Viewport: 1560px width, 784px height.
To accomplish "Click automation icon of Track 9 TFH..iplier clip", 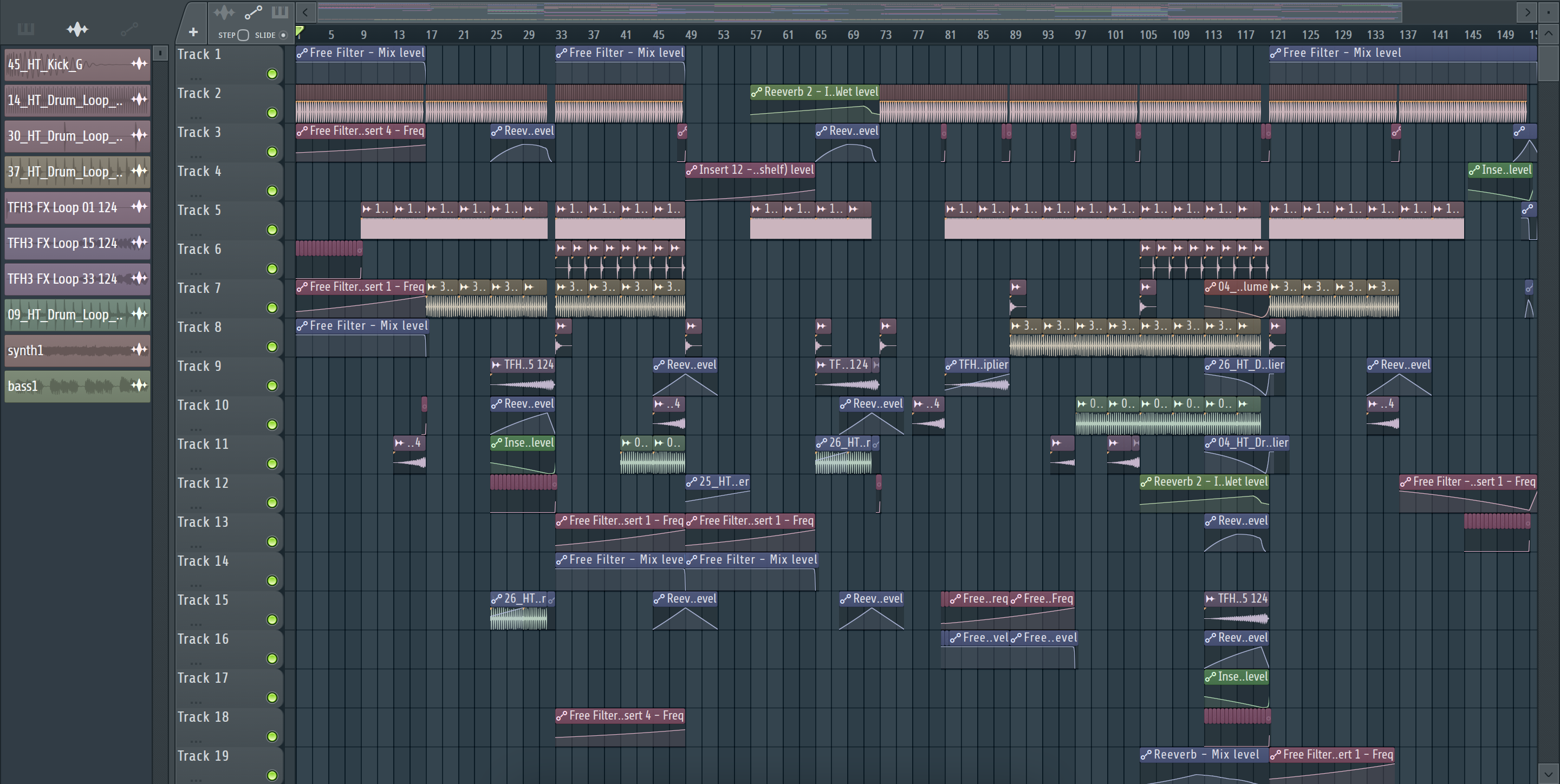I will pyautogui.click(x=951, y=364).
